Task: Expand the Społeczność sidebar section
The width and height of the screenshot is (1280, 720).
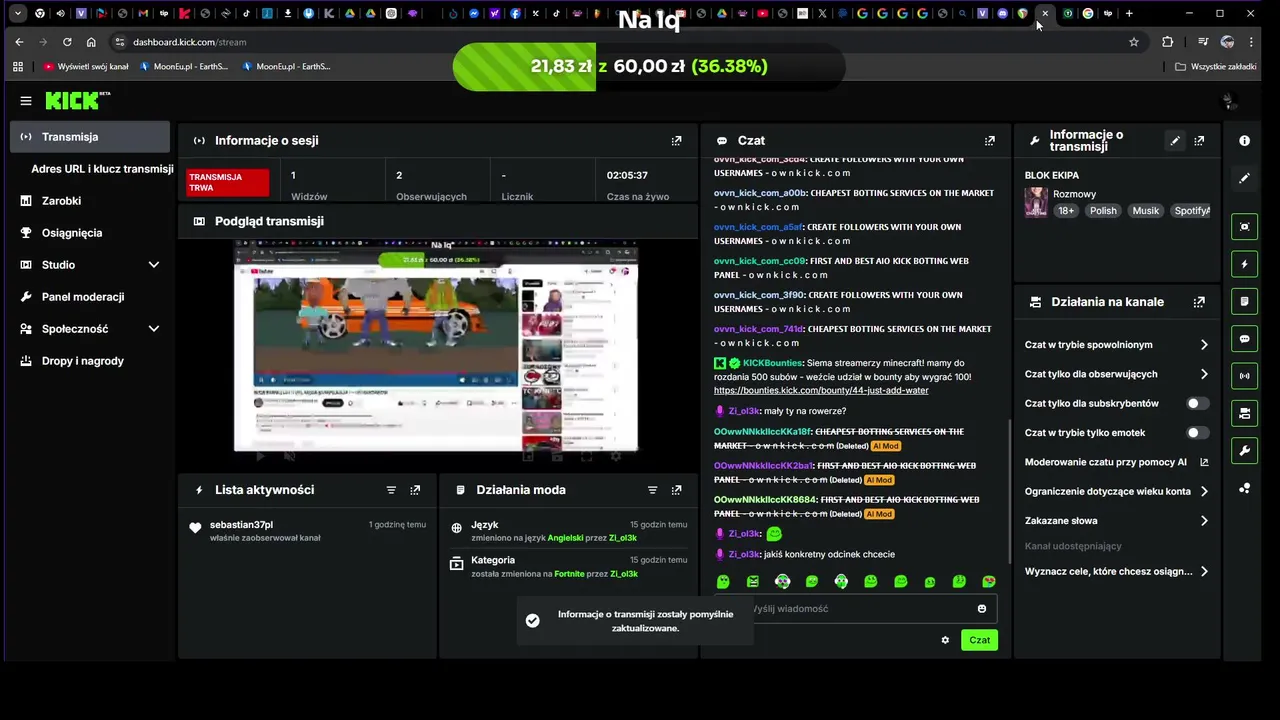Action: [154, 329]
